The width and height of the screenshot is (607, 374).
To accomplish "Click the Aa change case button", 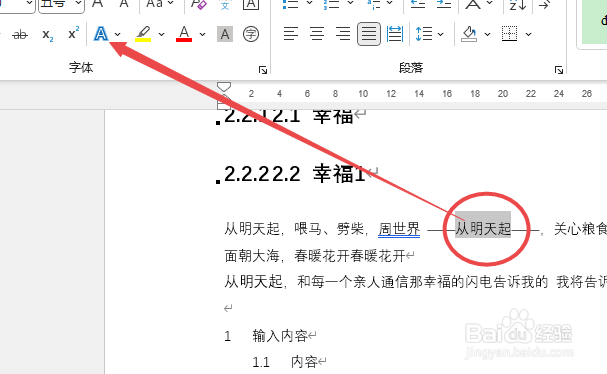I will tap(154, 3).
